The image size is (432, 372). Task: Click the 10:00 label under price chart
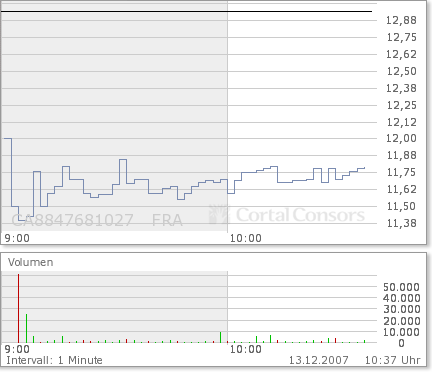click(246, 238)
